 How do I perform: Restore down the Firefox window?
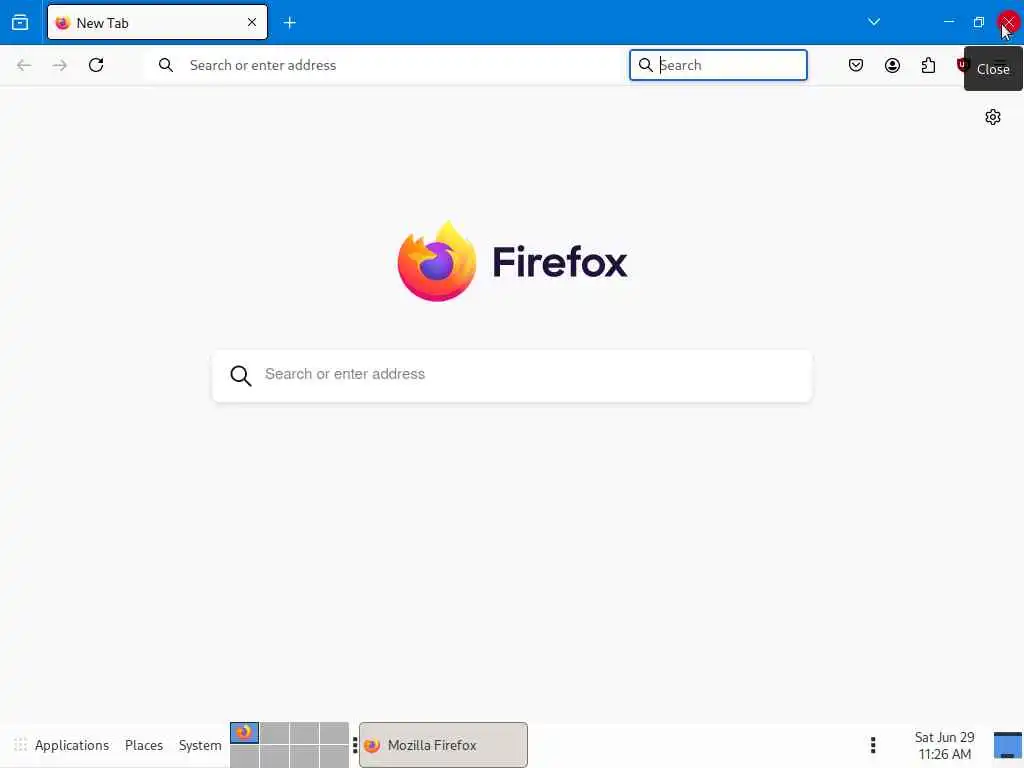pyautogui.click(x=978, y=22)
